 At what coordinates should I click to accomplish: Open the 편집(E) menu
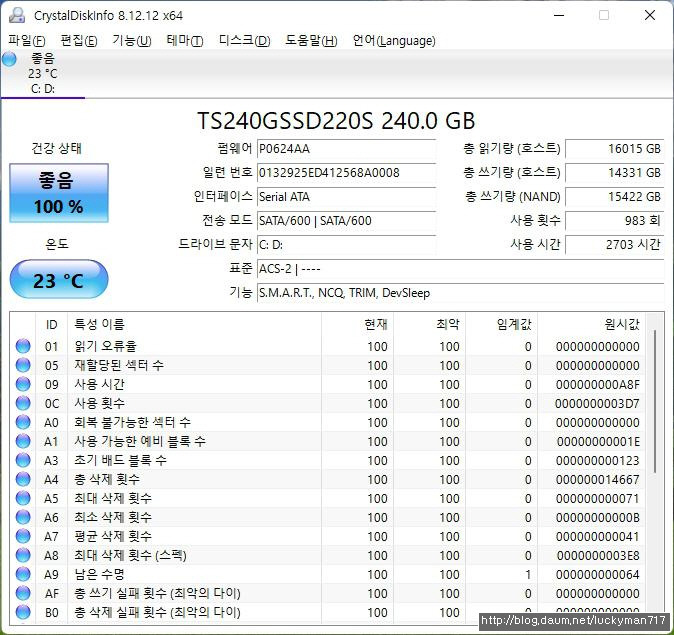click(x=79, y=40)
